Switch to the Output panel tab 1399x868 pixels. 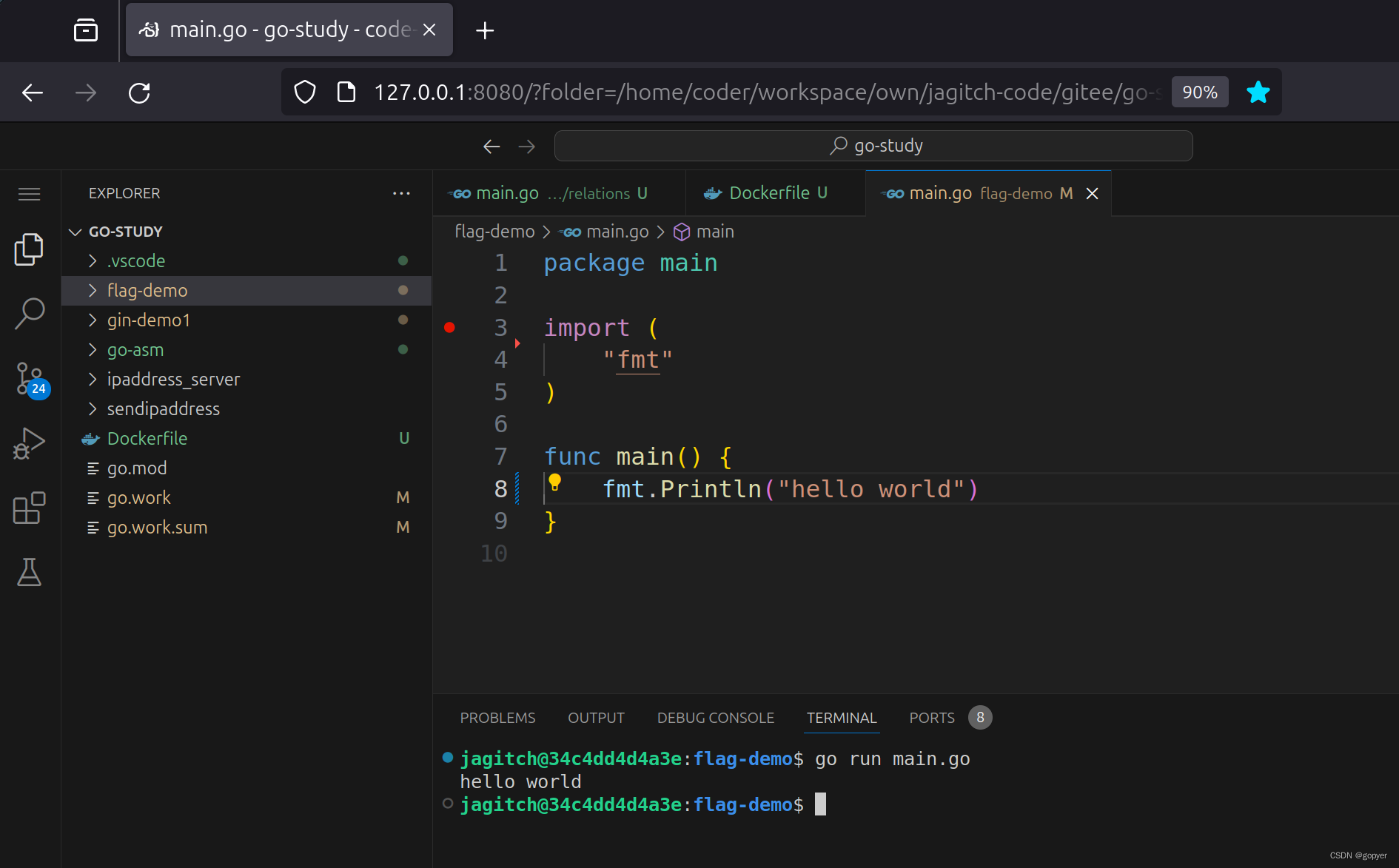pos(596,718)
